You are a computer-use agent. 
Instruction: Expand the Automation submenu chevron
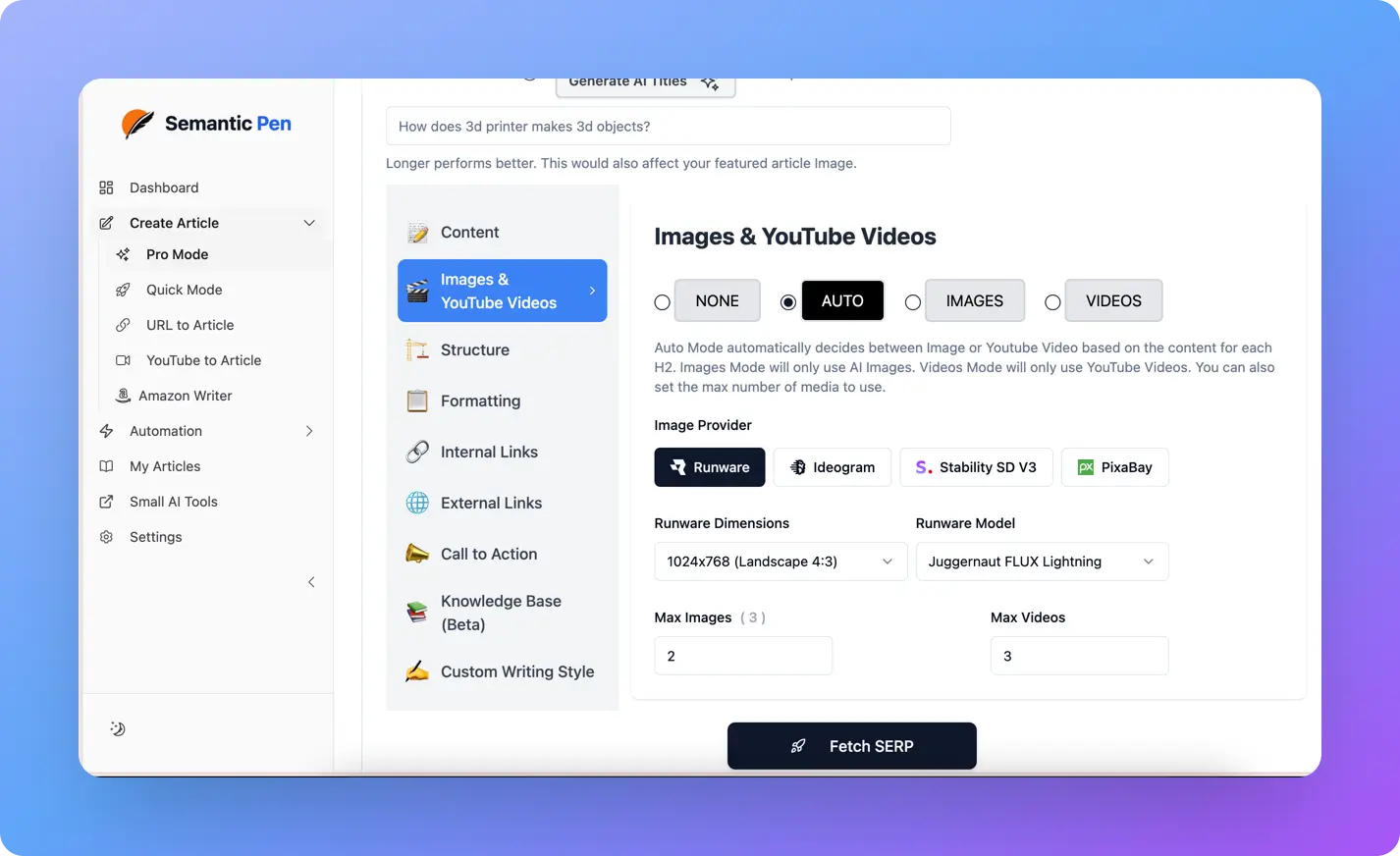click(309, 431)
